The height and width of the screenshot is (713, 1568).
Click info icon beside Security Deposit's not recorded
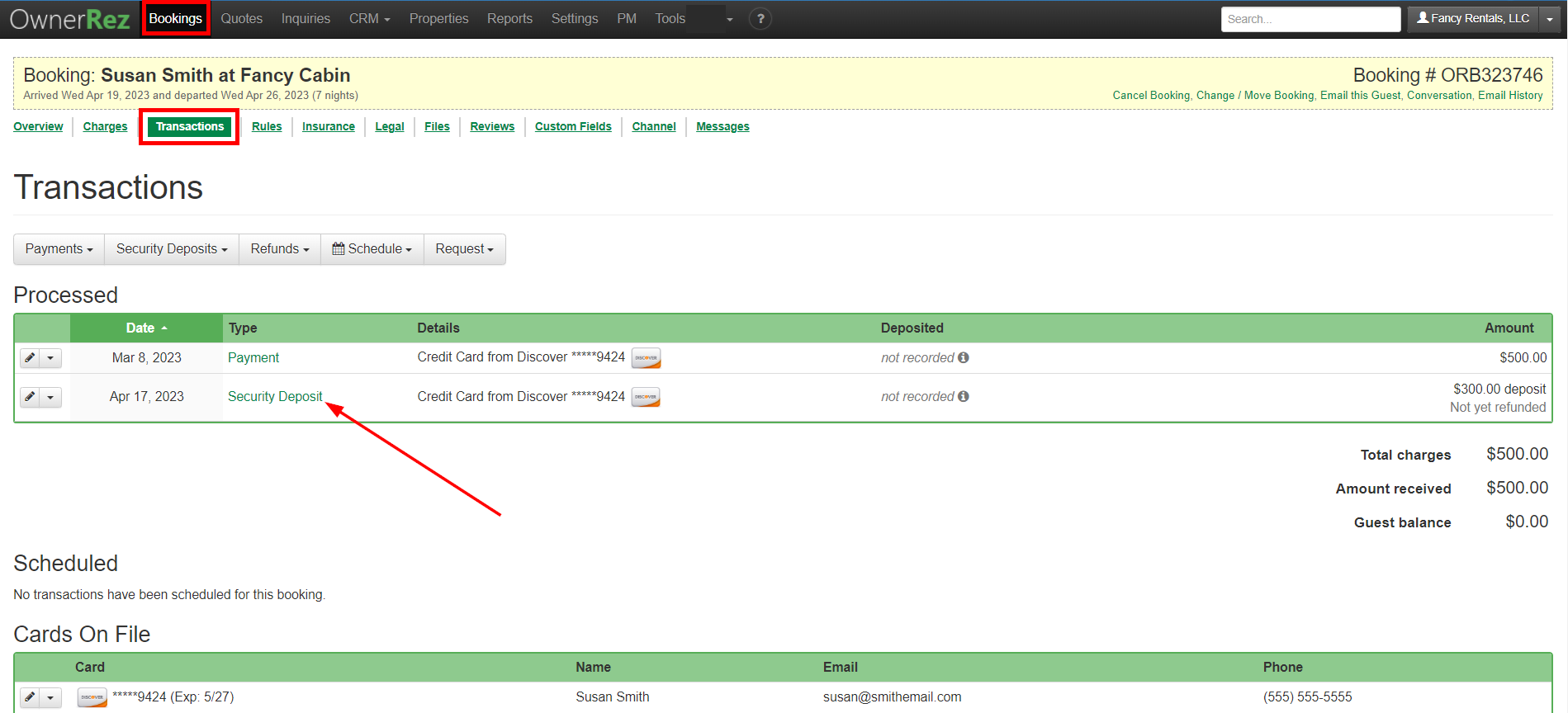point(963,397)
